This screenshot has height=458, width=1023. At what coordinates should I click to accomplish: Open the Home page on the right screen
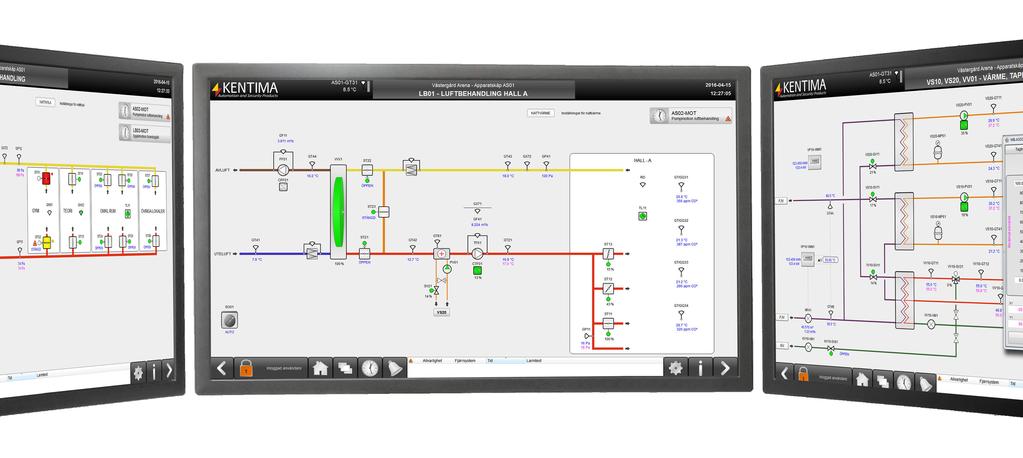pyautogui.click(x=863, y=378)
